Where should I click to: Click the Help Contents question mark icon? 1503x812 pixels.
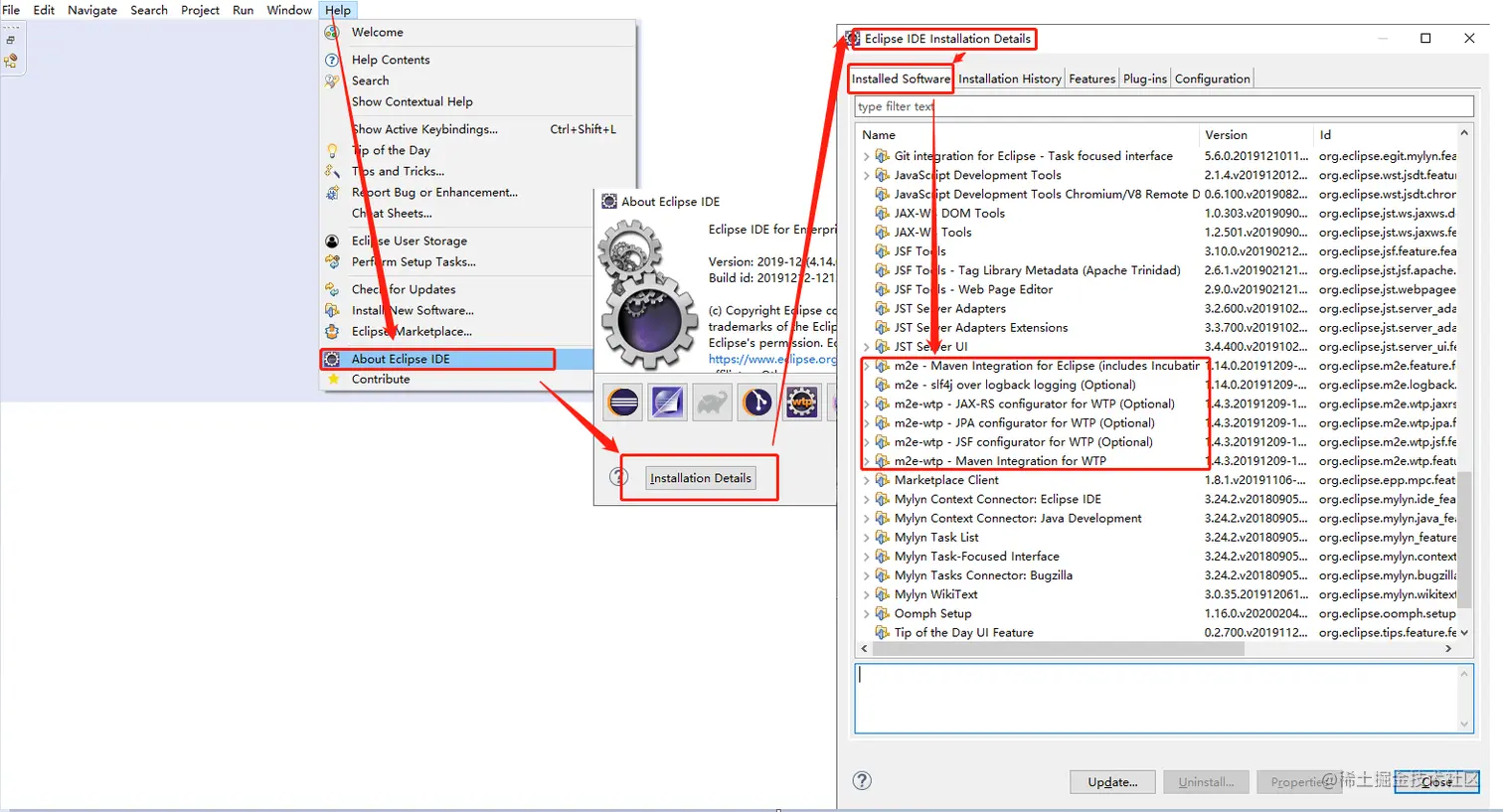(332, 60)
